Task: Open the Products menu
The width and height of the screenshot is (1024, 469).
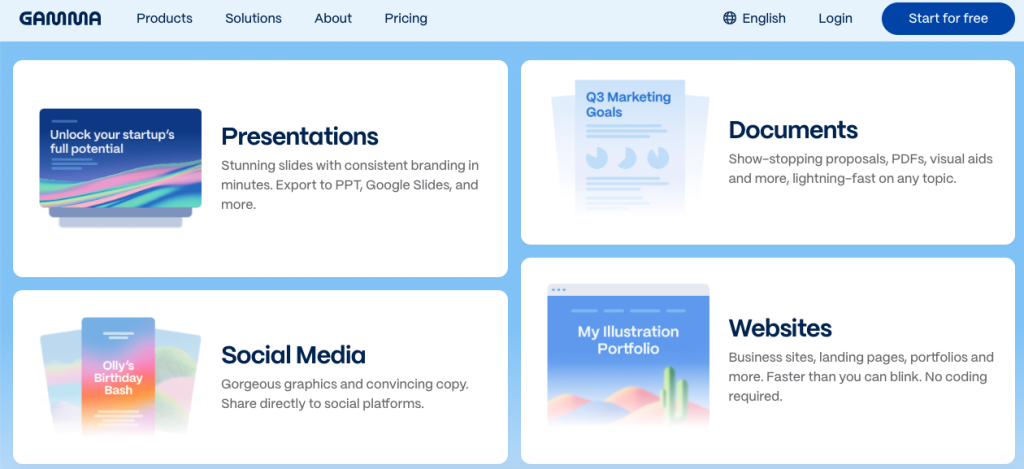Action: point(165,18)
